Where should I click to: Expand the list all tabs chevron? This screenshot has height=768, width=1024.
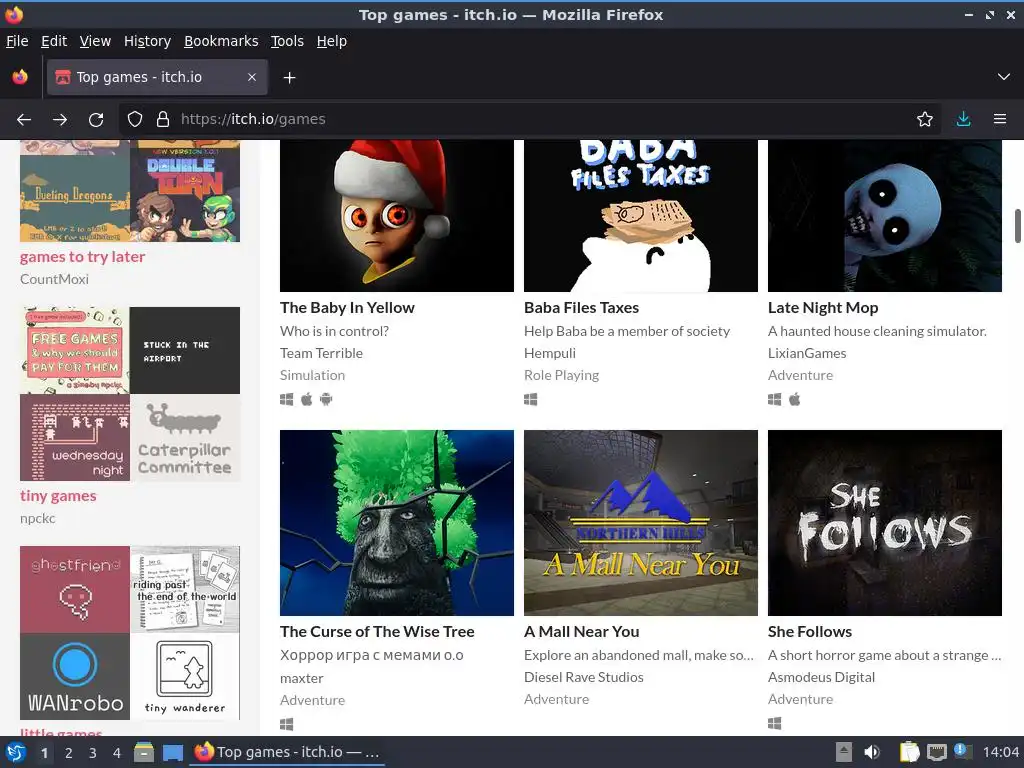1004,77
